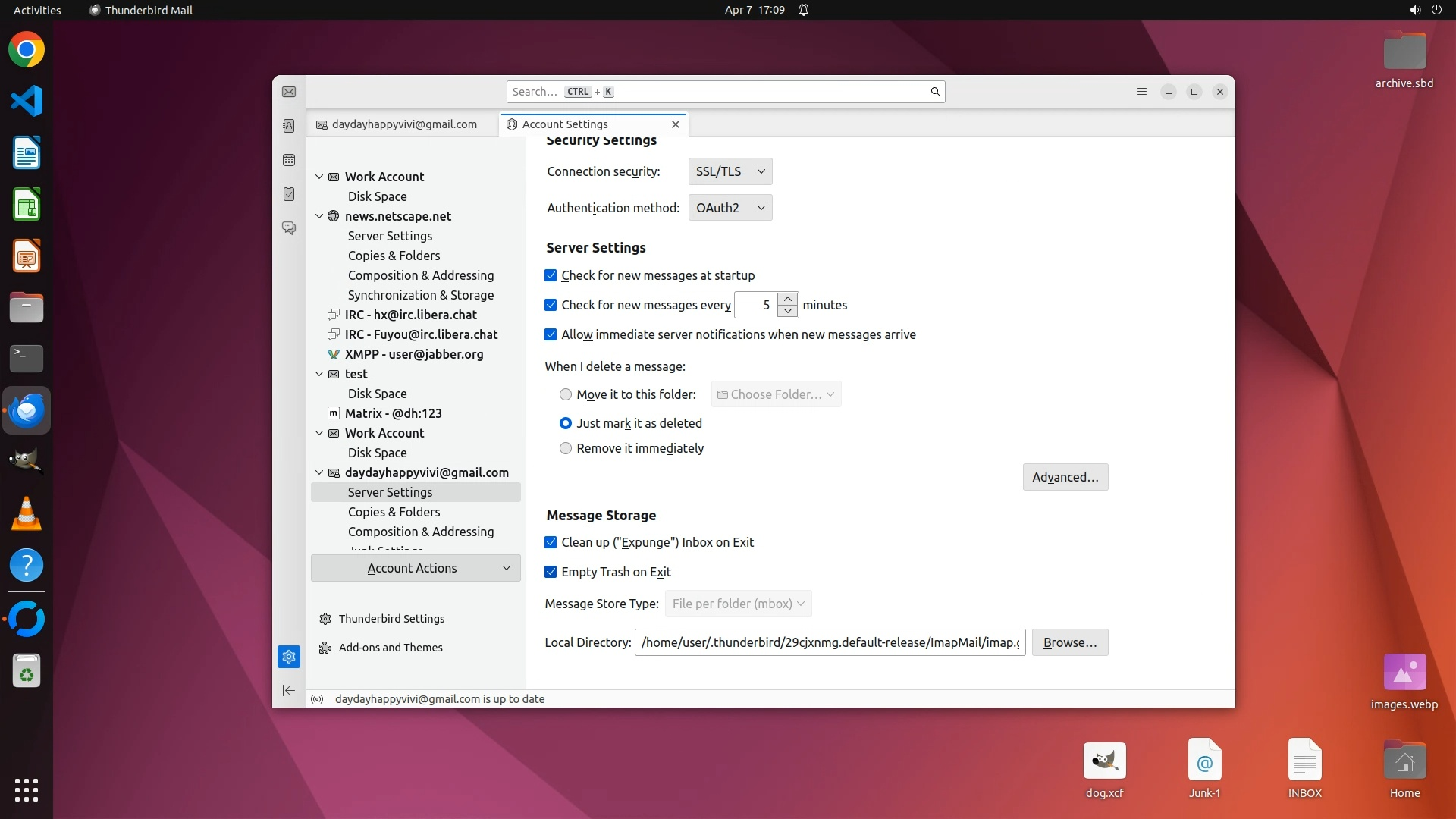This screenshot has height=819, width=1456.
Task: Expand the Account Actions dropdown
Action: (416, 568)
